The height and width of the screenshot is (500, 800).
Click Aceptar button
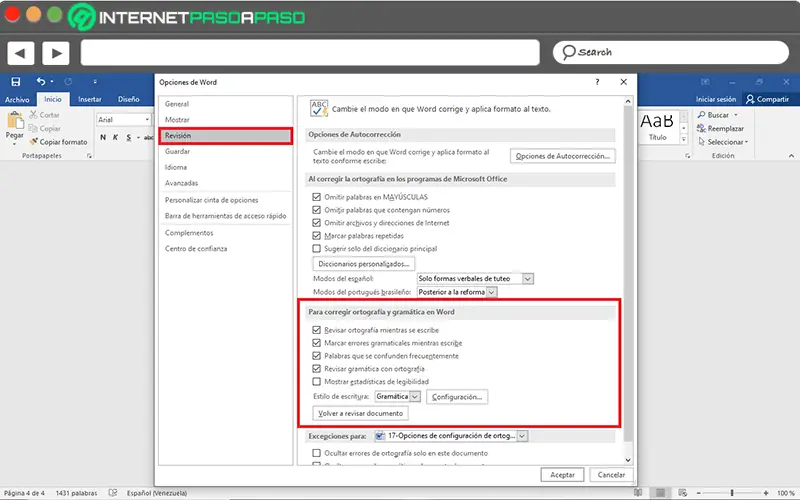tap(562, 474)
